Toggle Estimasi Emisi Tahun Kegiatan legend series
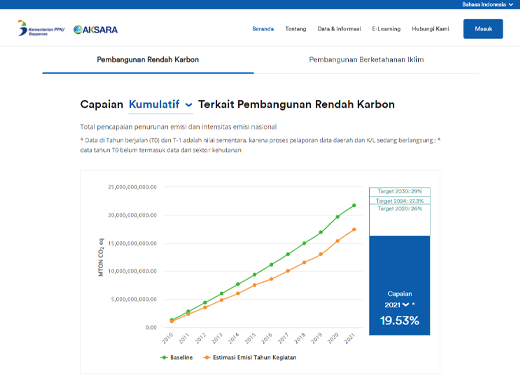This screenshot has height=380, width=520. coord(250,357)
